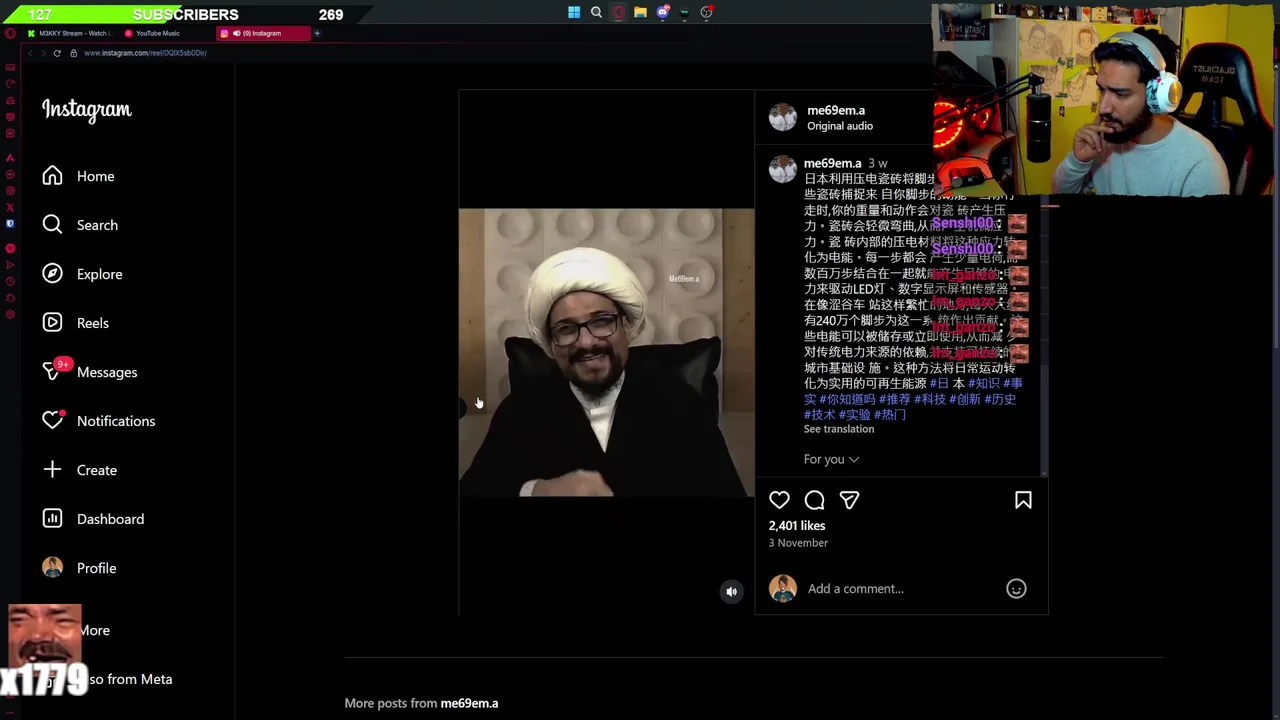Open the #推荐 hashtag
The image size is (1280, 720).
click(895, 399)
